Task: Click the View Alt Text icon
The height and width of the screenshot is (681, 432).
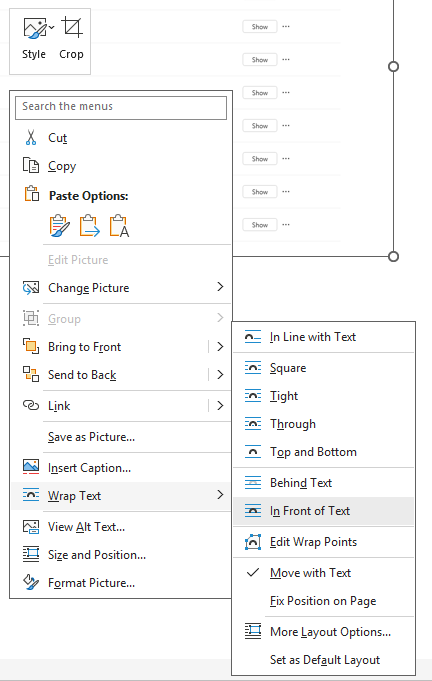Action: point(31,526)
